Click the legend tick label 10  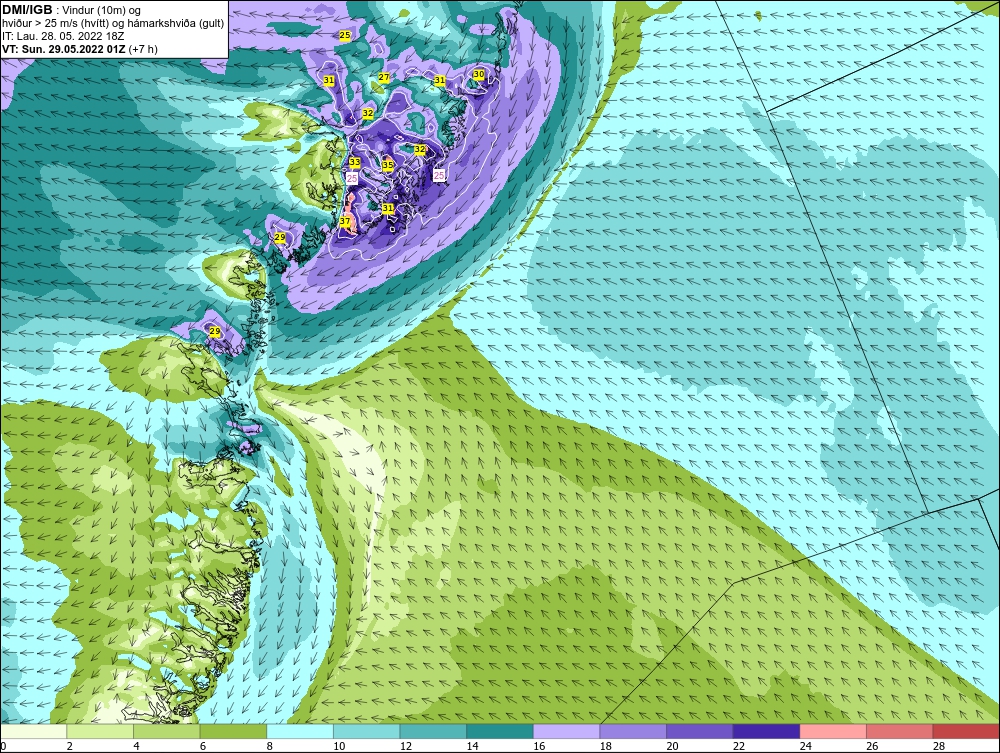[x=339, y=746]
